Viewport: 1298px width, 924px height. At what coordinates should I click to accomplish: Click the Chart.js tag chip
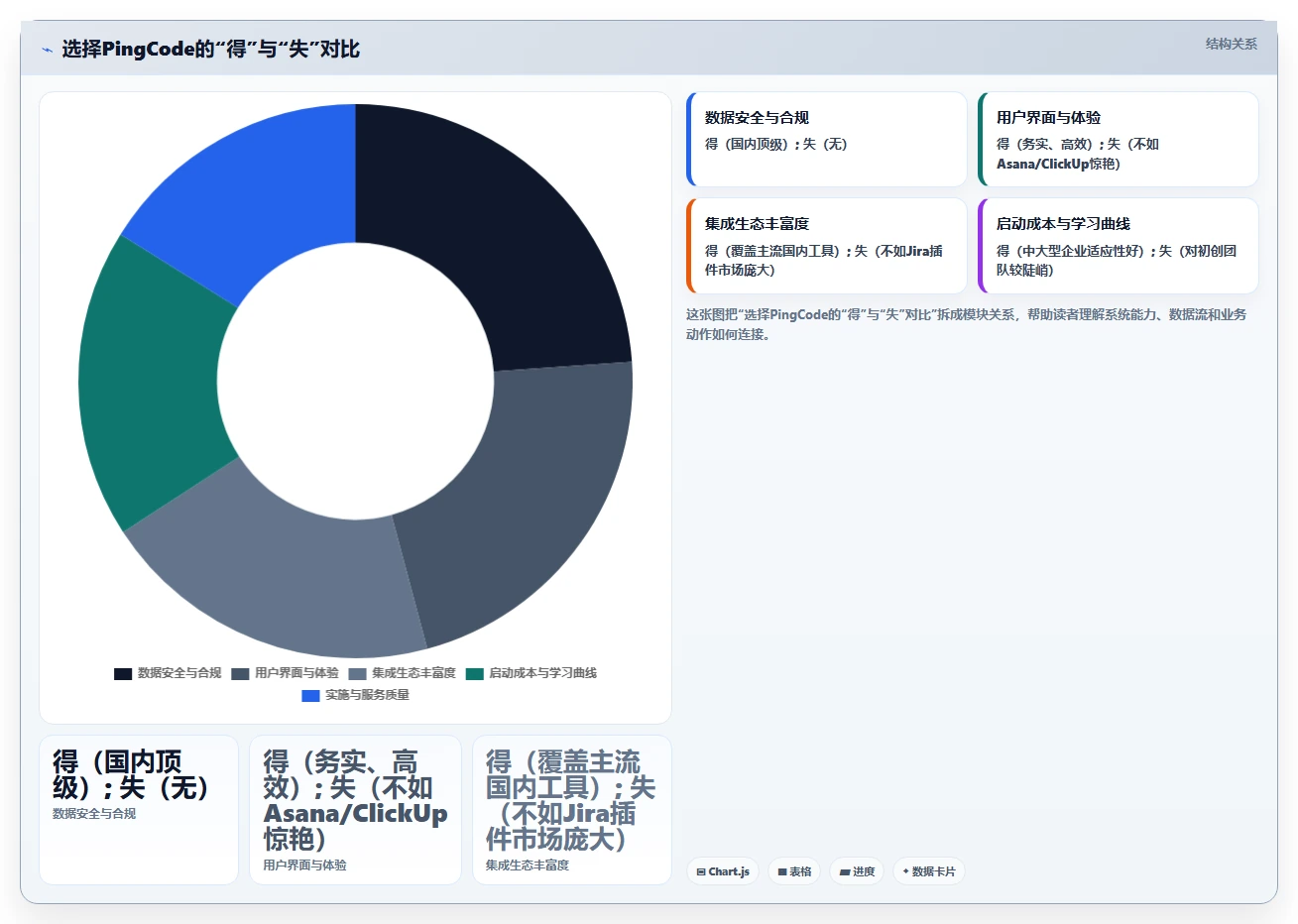point(723,871)
